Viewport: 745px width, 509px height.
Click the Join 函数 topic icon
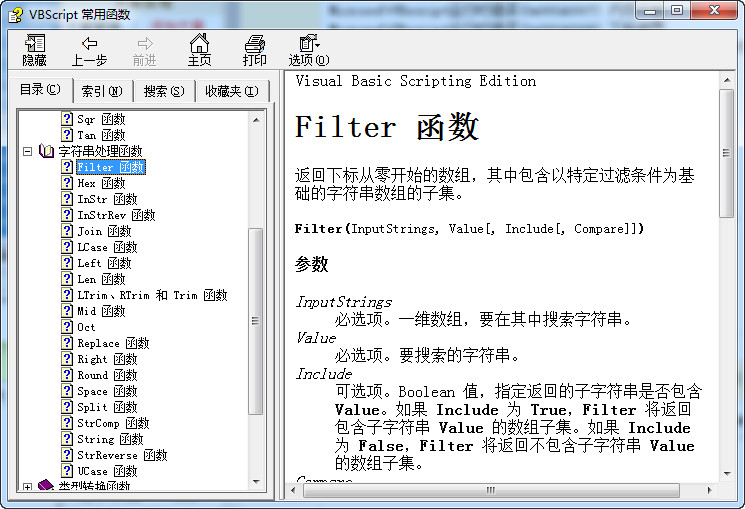point(67,231)
